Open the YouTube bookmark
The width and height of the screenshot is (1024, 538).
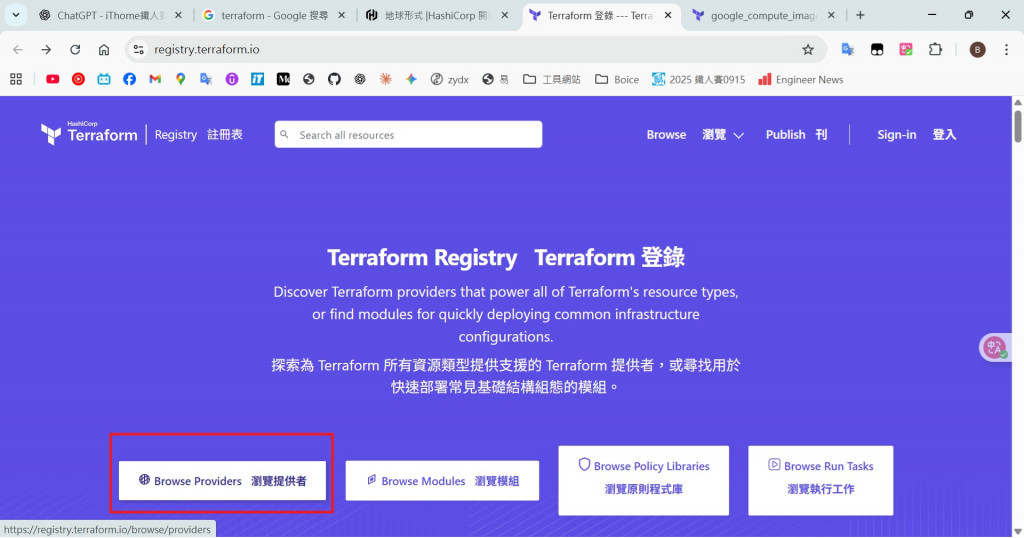[x=53, y=79]
